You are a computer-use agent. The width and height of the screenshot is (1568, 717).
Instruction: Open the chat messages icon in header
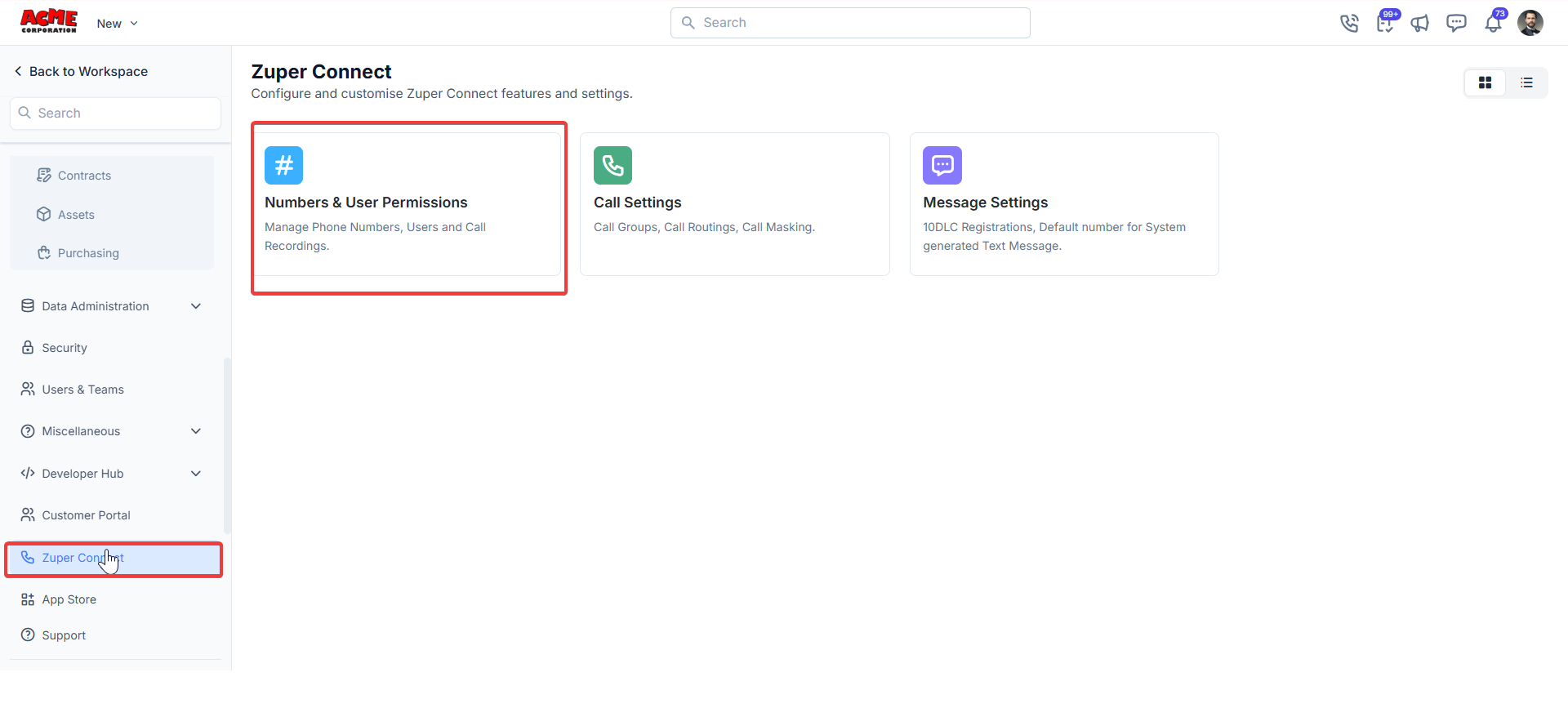coord(1456,23)
